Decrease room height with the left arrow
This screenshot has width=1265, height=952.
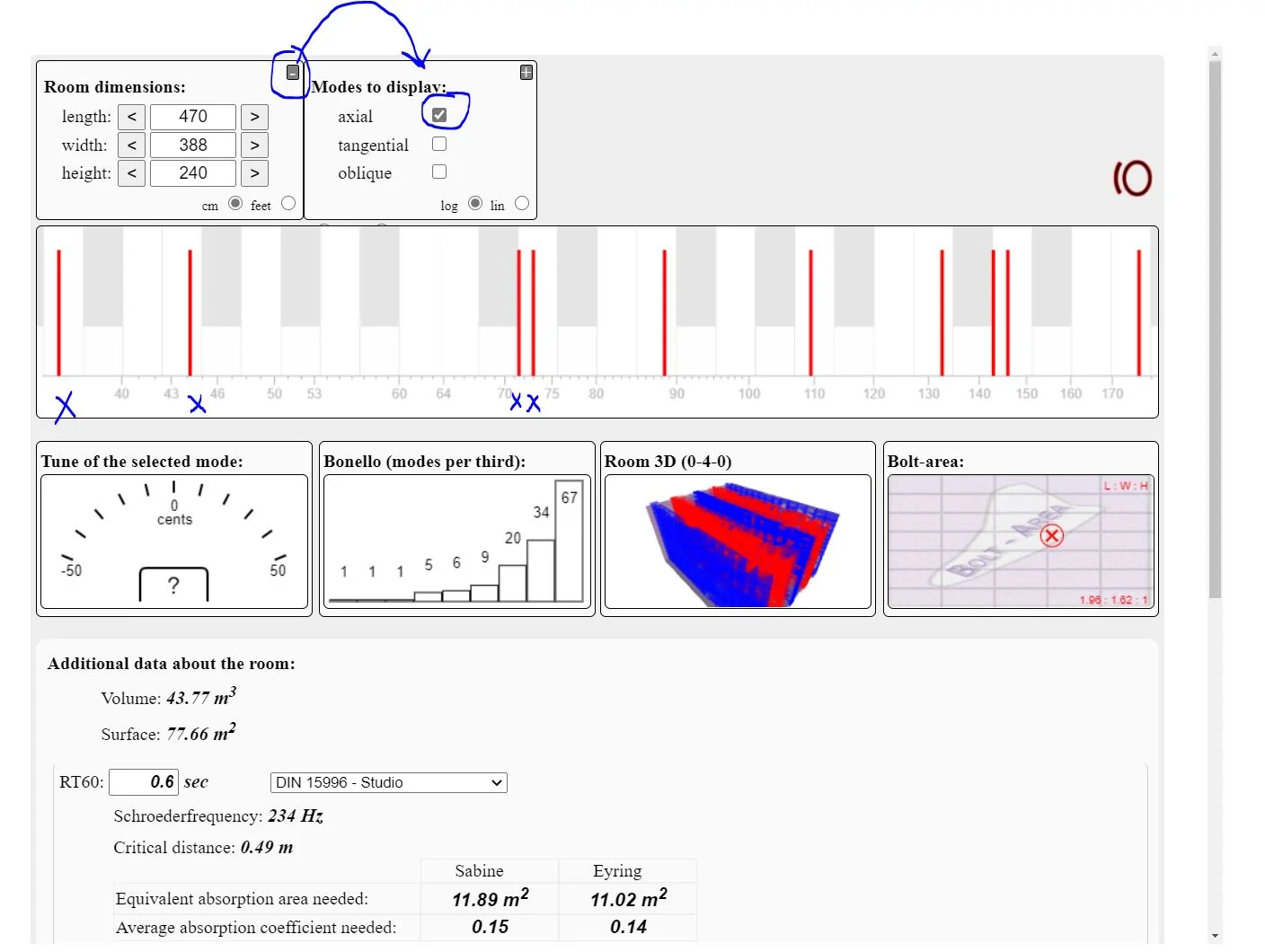click(132, 173)
